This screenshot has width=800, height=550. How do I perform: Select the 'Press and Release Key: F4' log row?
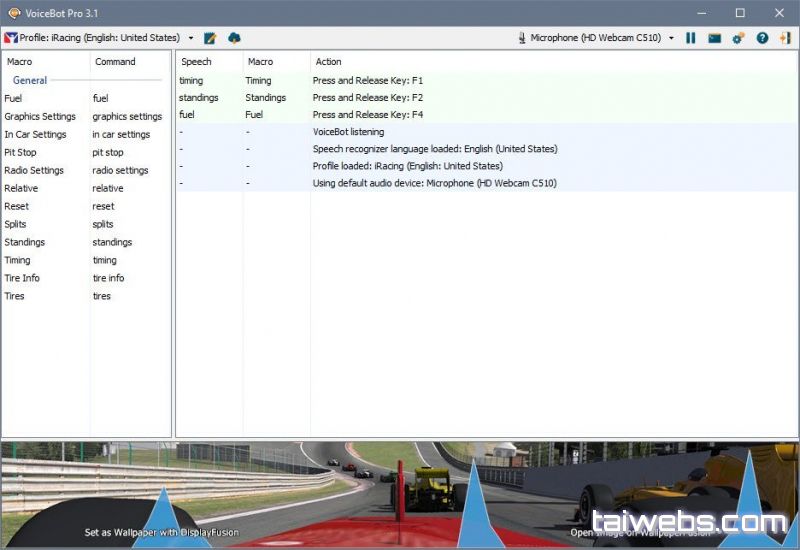pos(368,115)
